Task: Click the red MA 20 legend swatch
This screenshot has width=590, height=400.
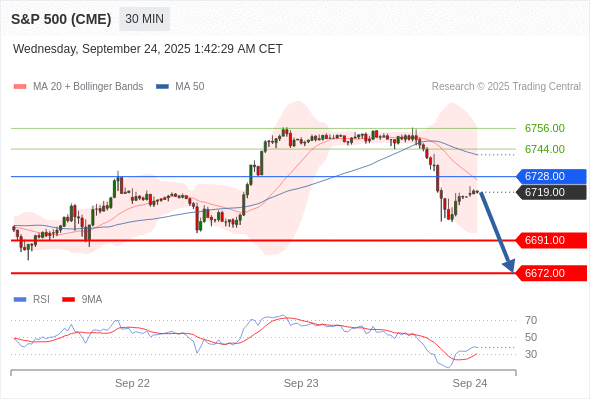Action: (20, 87)
